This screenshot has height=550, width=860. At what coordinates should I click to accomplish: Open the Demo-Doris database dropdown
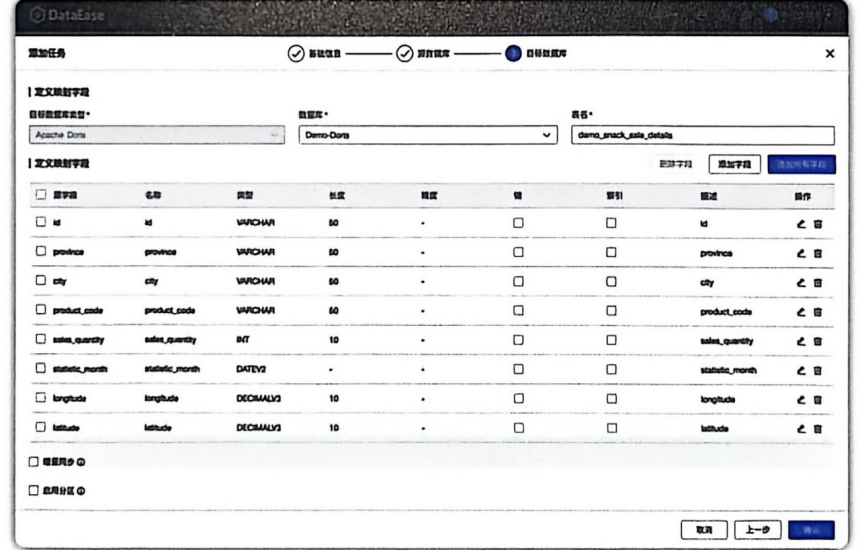point(428,135)
